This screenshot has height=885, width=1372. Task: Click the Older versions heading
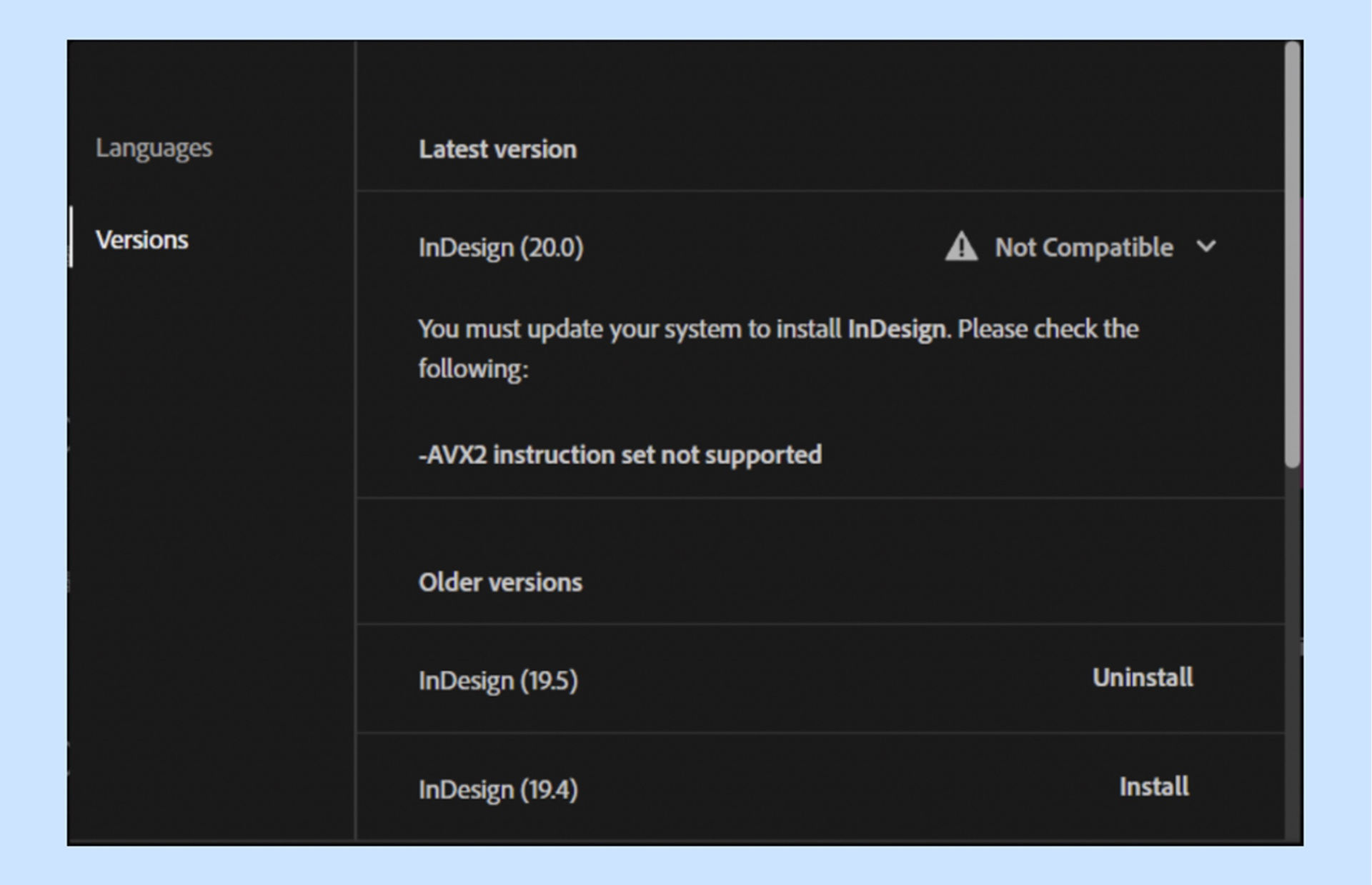(500, 582)
